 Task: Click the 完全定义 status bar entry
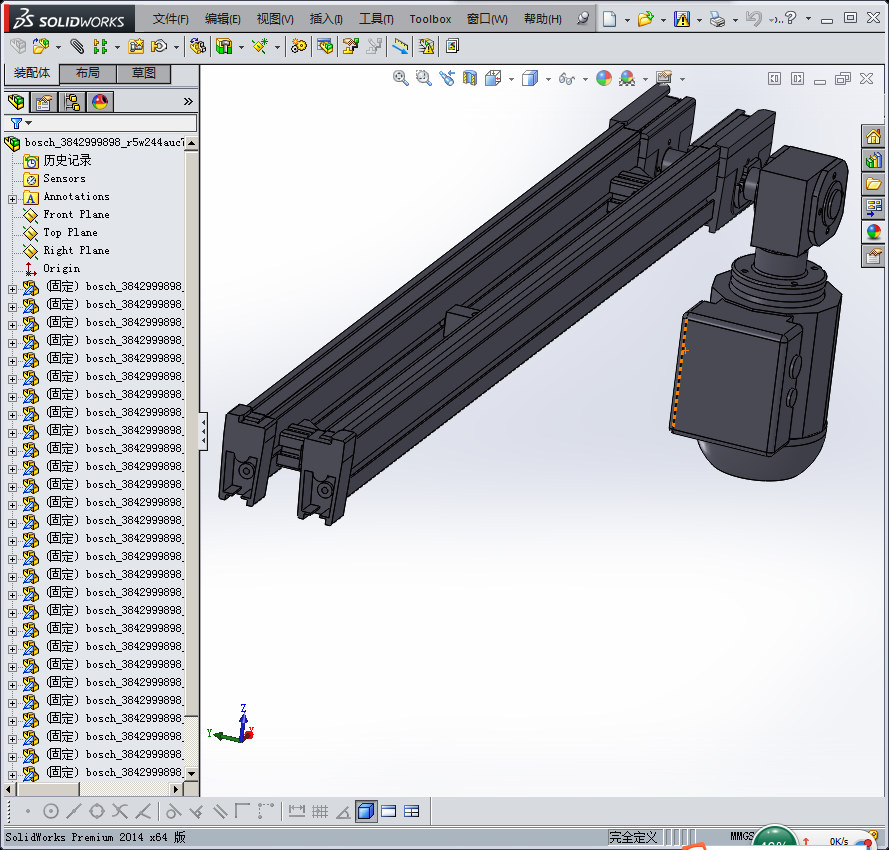coord(633,837)
